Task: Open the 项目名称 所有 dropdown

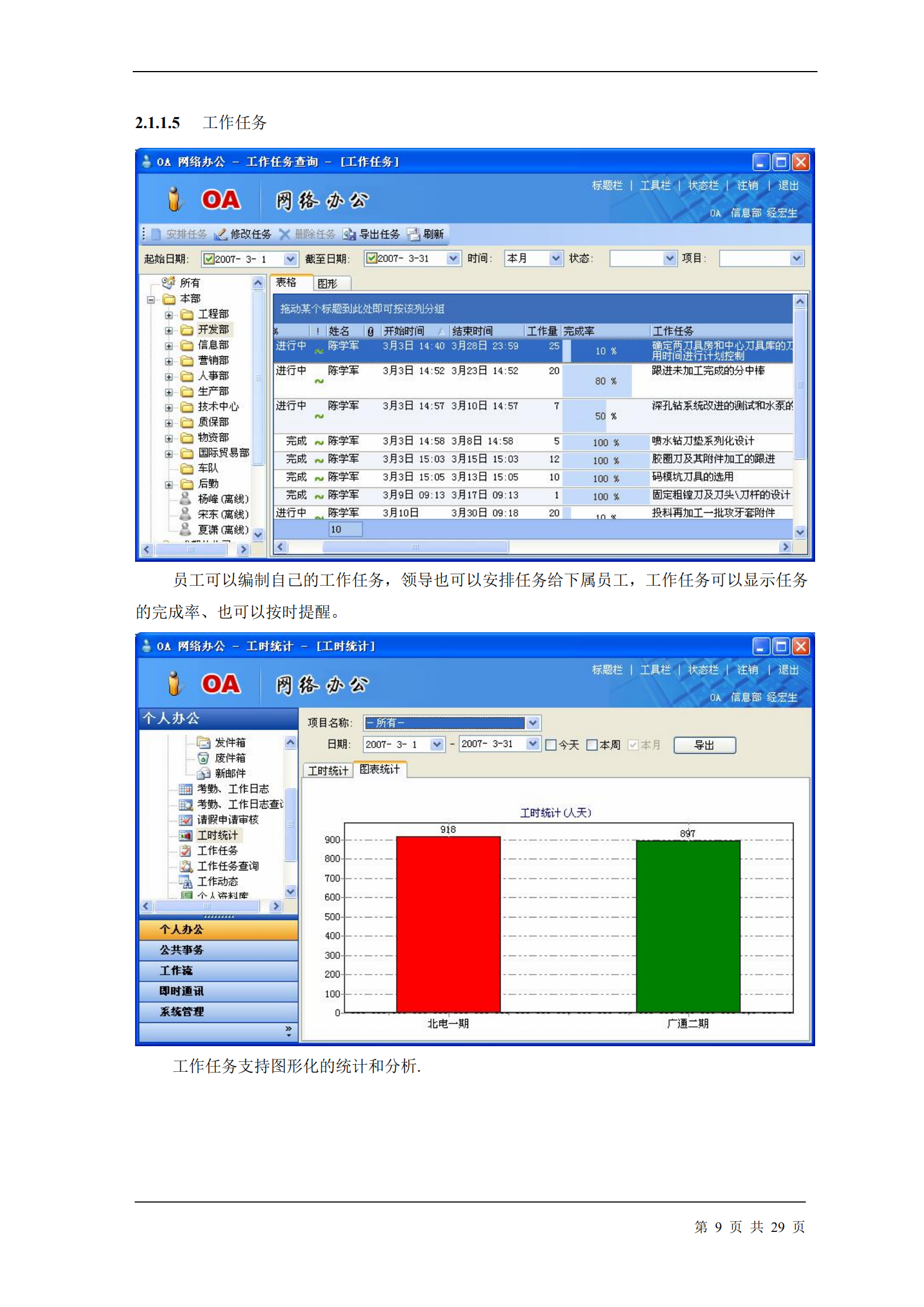Action: [x=533, y=723]
